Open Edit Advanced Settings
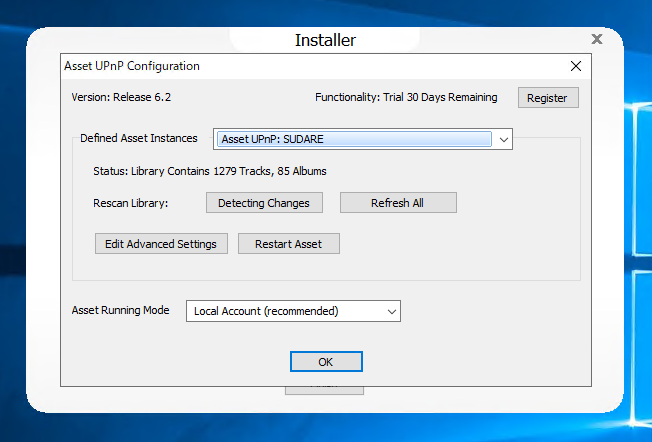Screen dimensions: 652x442 click(x=161, y=244)
